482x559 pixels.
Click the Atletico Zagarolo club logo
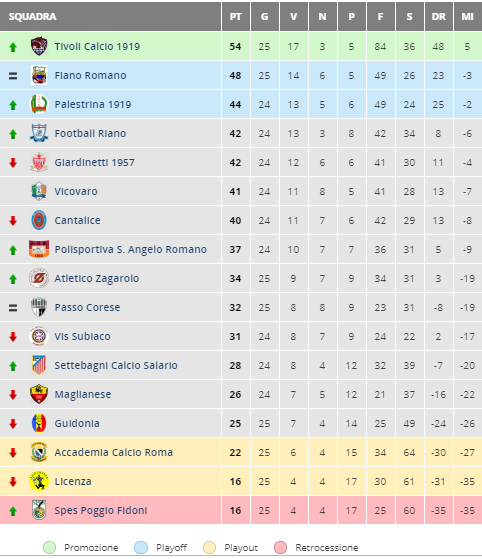(x=39, y=278)
